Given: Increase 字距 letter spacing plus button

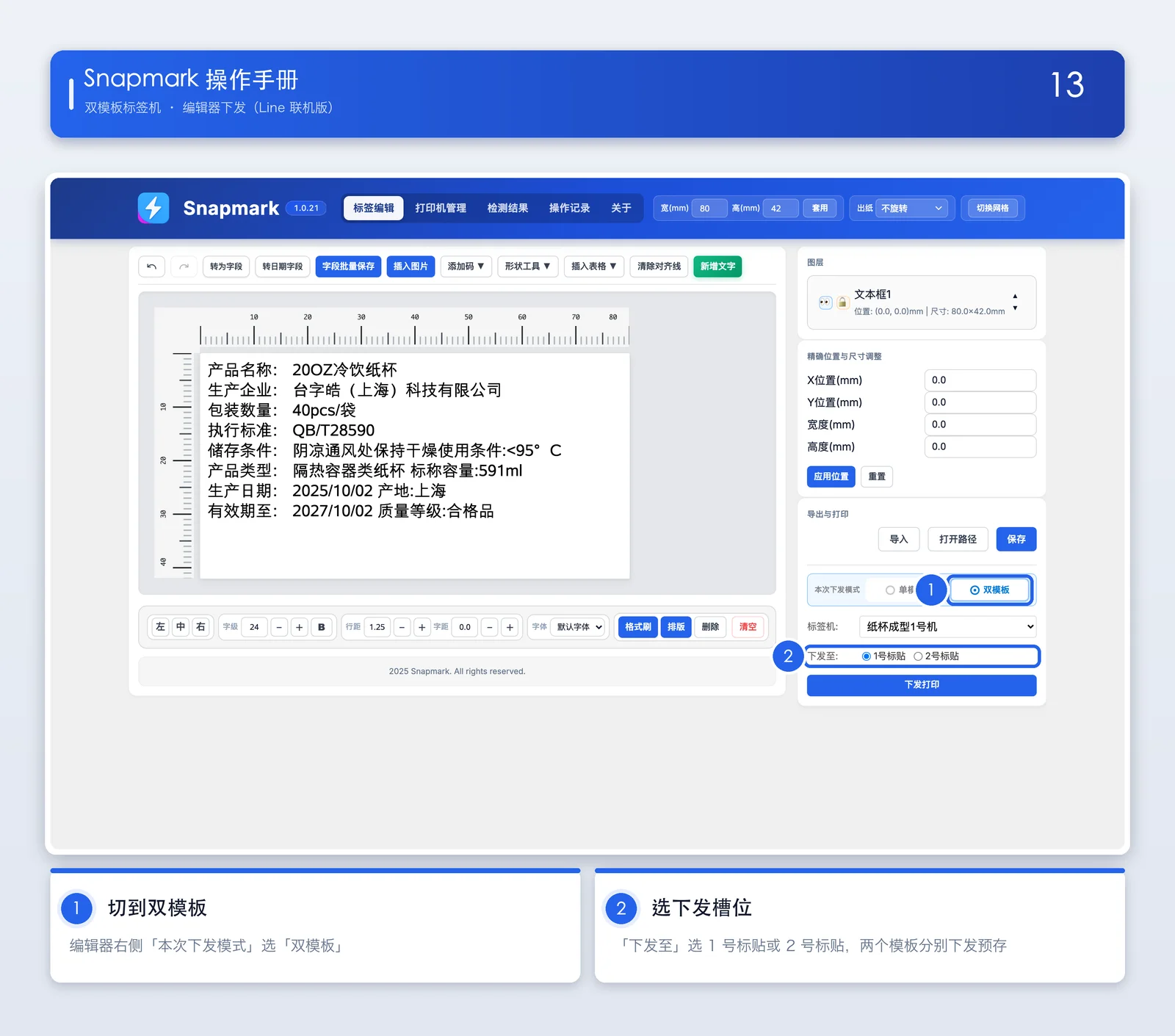Looking at the screenshot, I should click(510, 627).
